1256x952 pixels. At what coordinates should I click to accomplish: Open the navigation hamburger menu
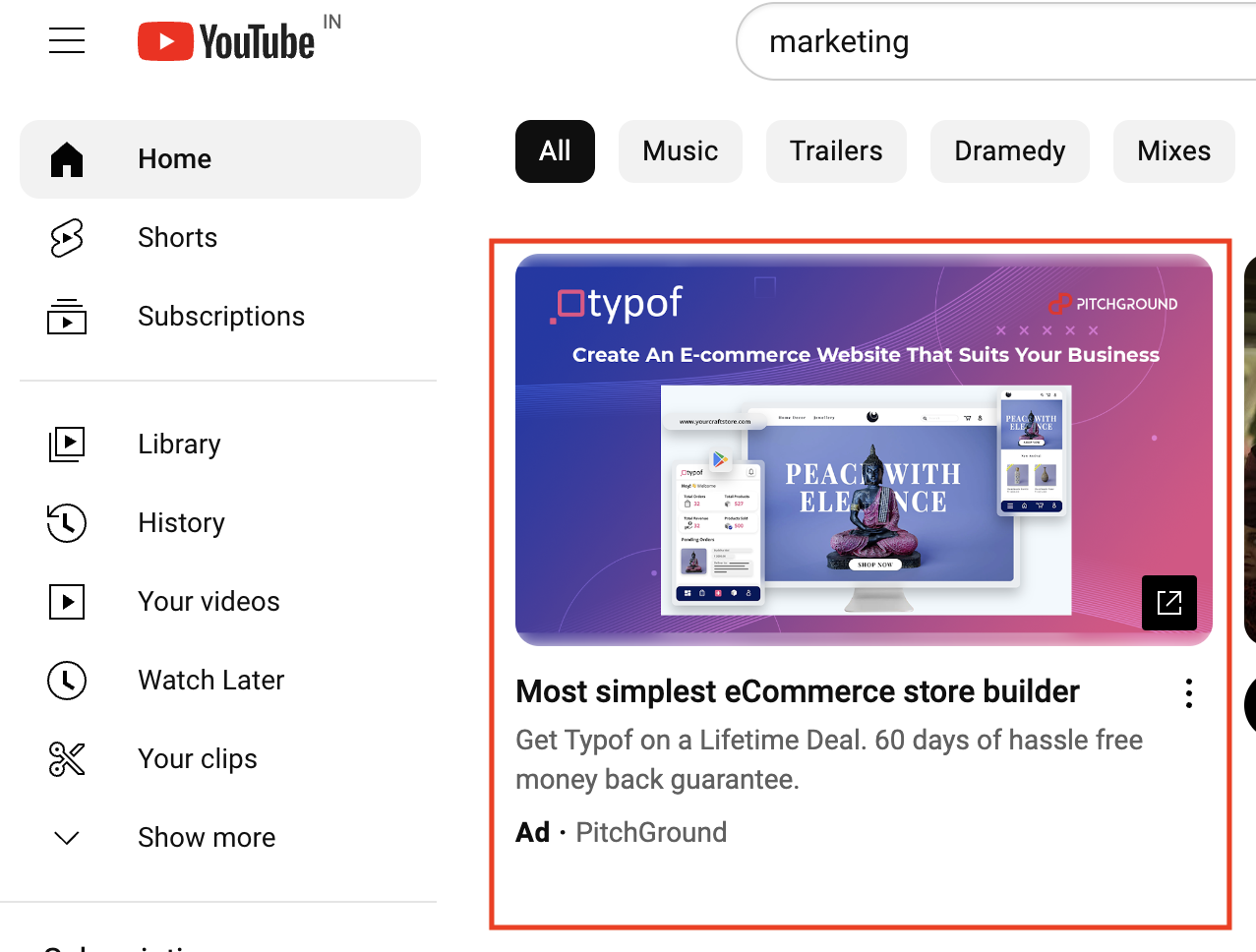click(x=66, y=40)
